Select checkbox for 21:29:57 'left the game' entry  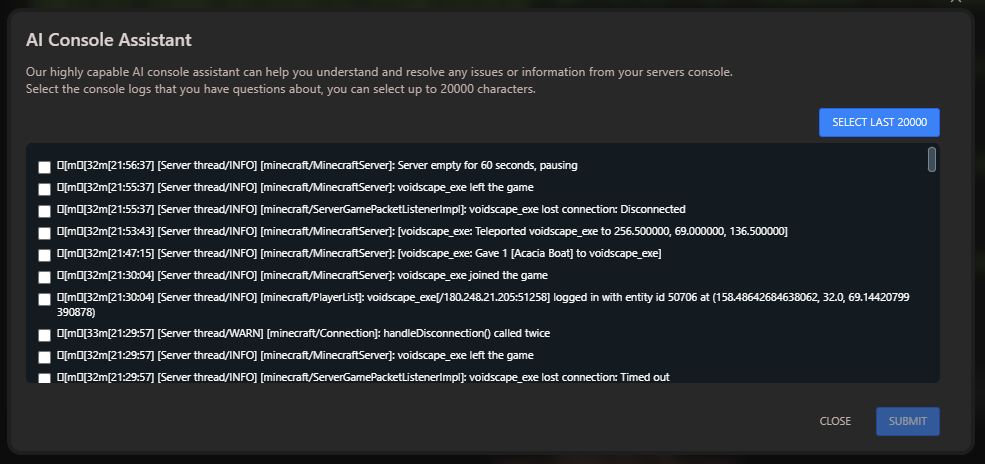pyautogui.click(x=45, y=357)
